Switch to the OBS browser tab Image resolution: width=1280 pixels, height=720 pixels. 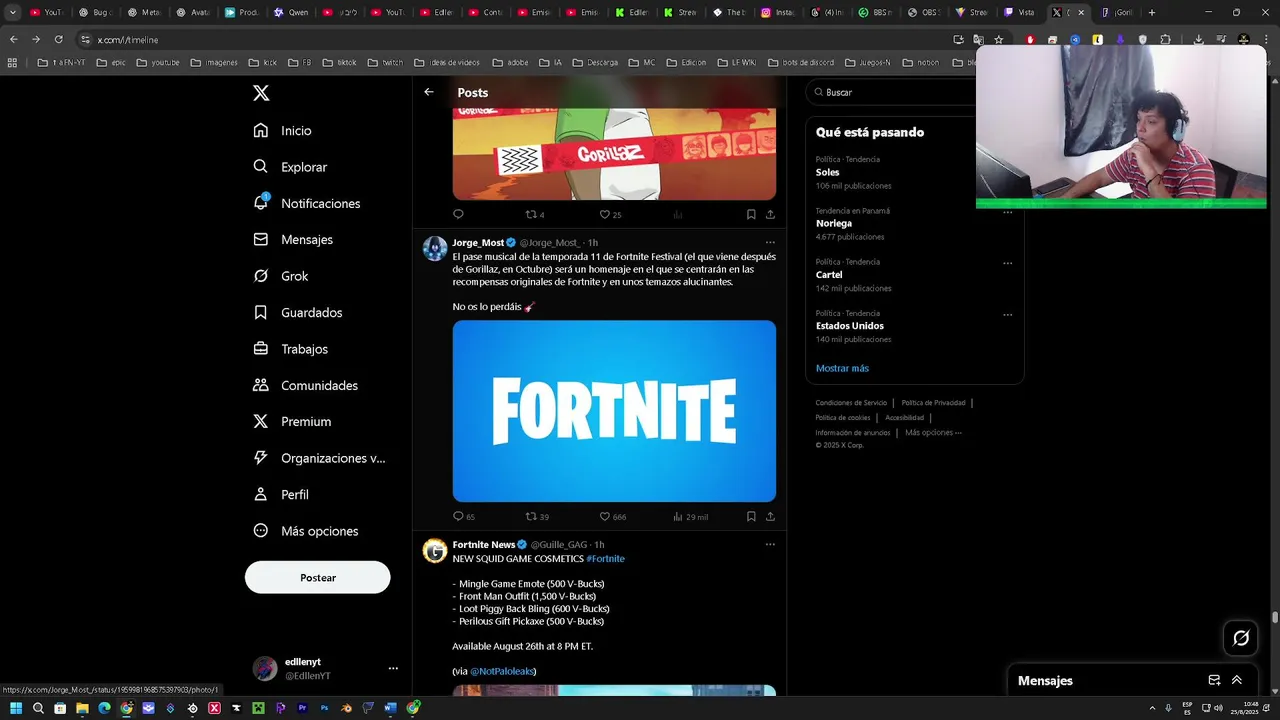[923, 13]
